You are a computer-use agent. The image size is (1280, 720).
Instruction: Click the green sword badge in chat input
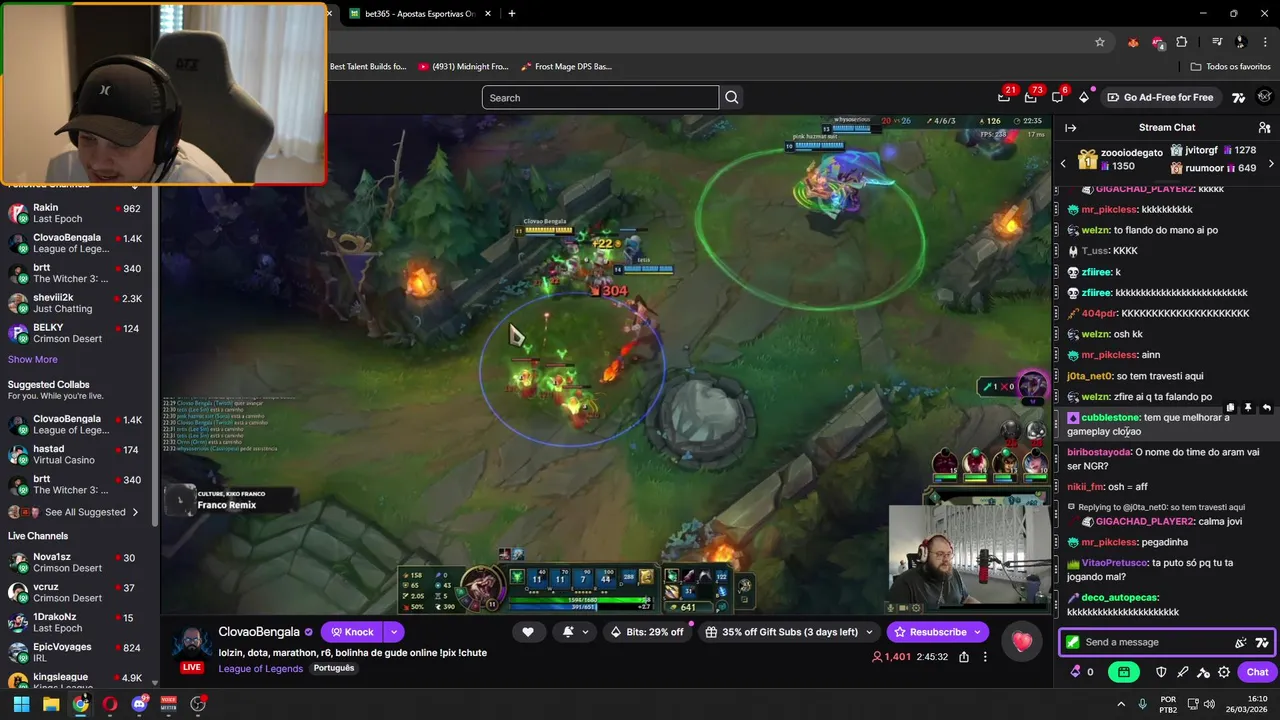pos(1073,642)
